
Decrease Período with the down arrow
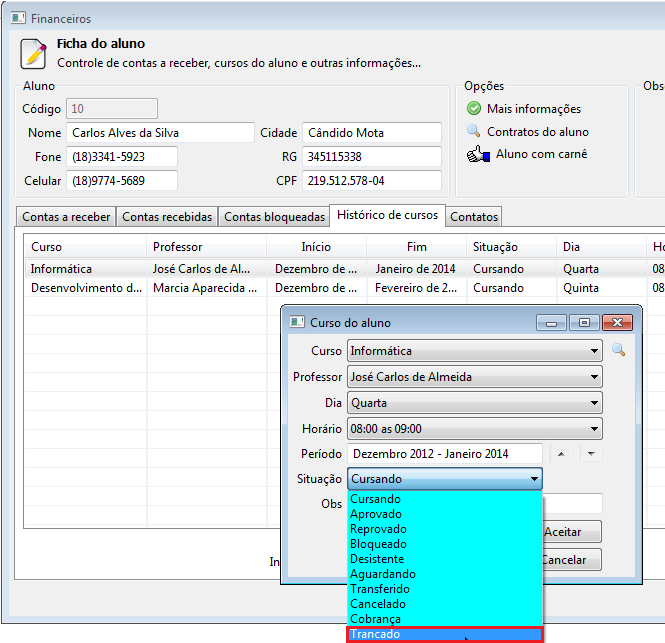[591, 454]
